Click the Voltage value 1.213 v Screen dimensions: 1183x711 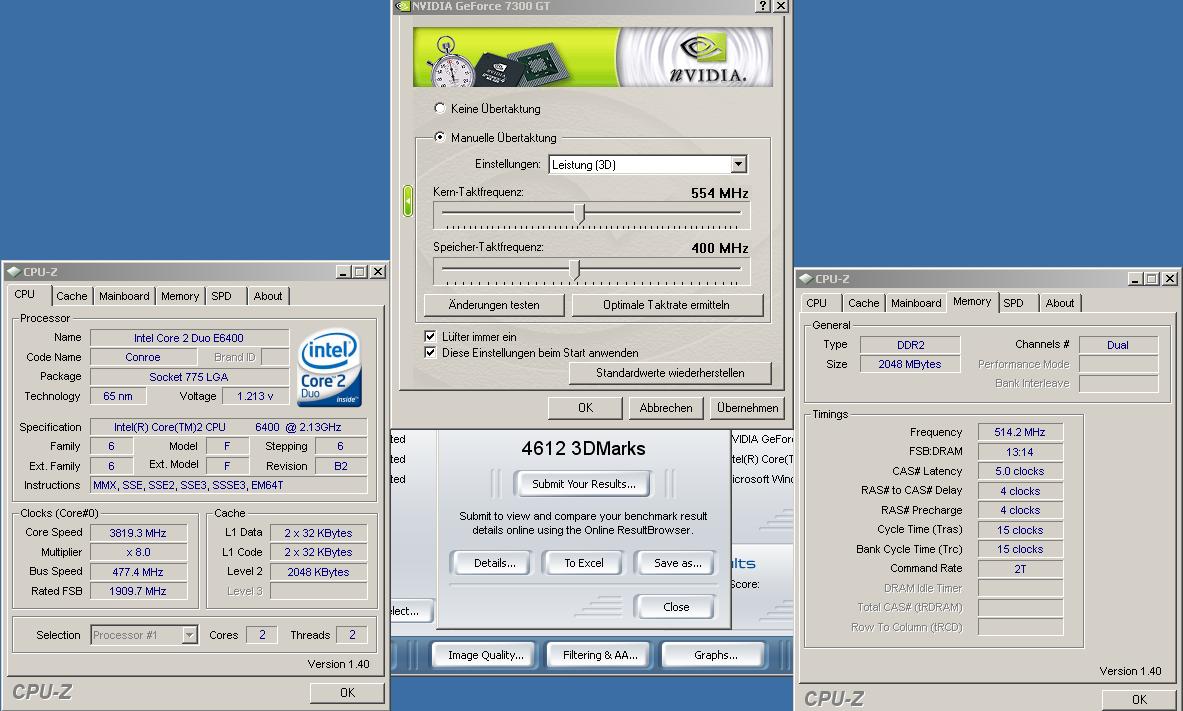256,396
